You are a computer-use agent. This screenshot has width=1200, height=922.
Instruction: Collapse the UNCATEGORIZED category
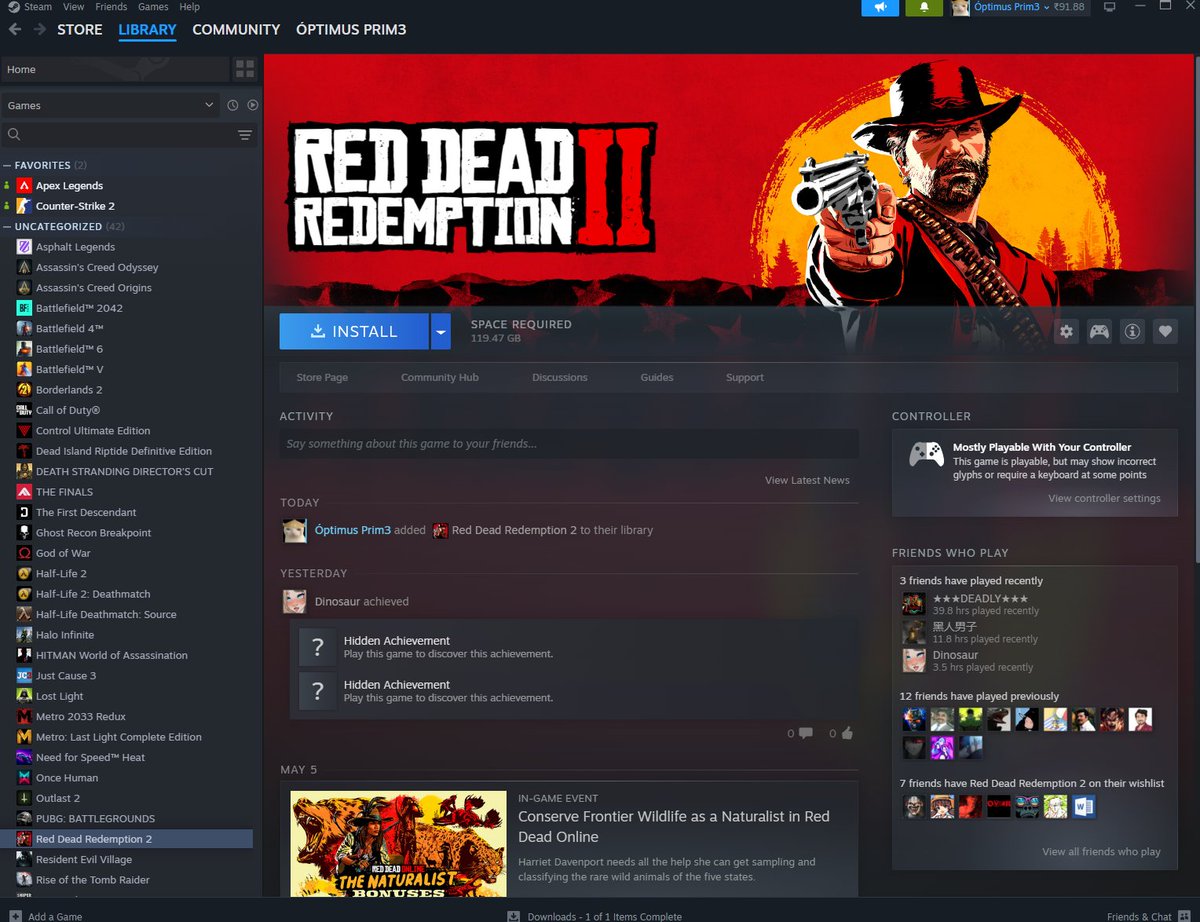[x=7, y=227]
